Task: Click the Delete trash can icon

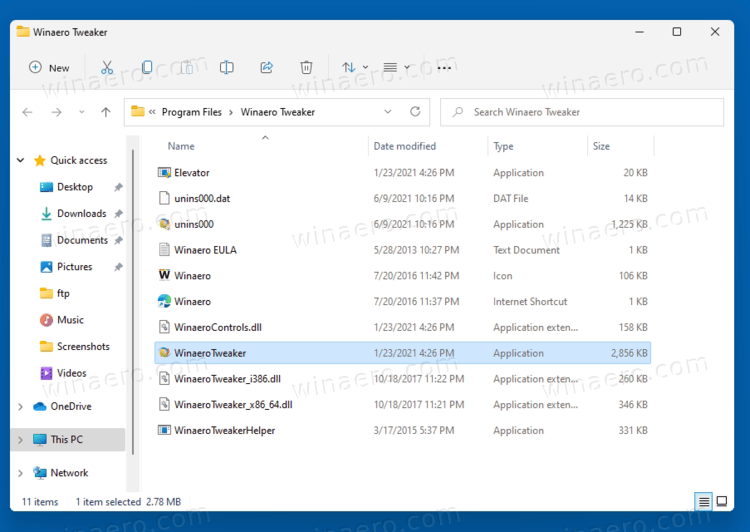Action: pos(306,67)
